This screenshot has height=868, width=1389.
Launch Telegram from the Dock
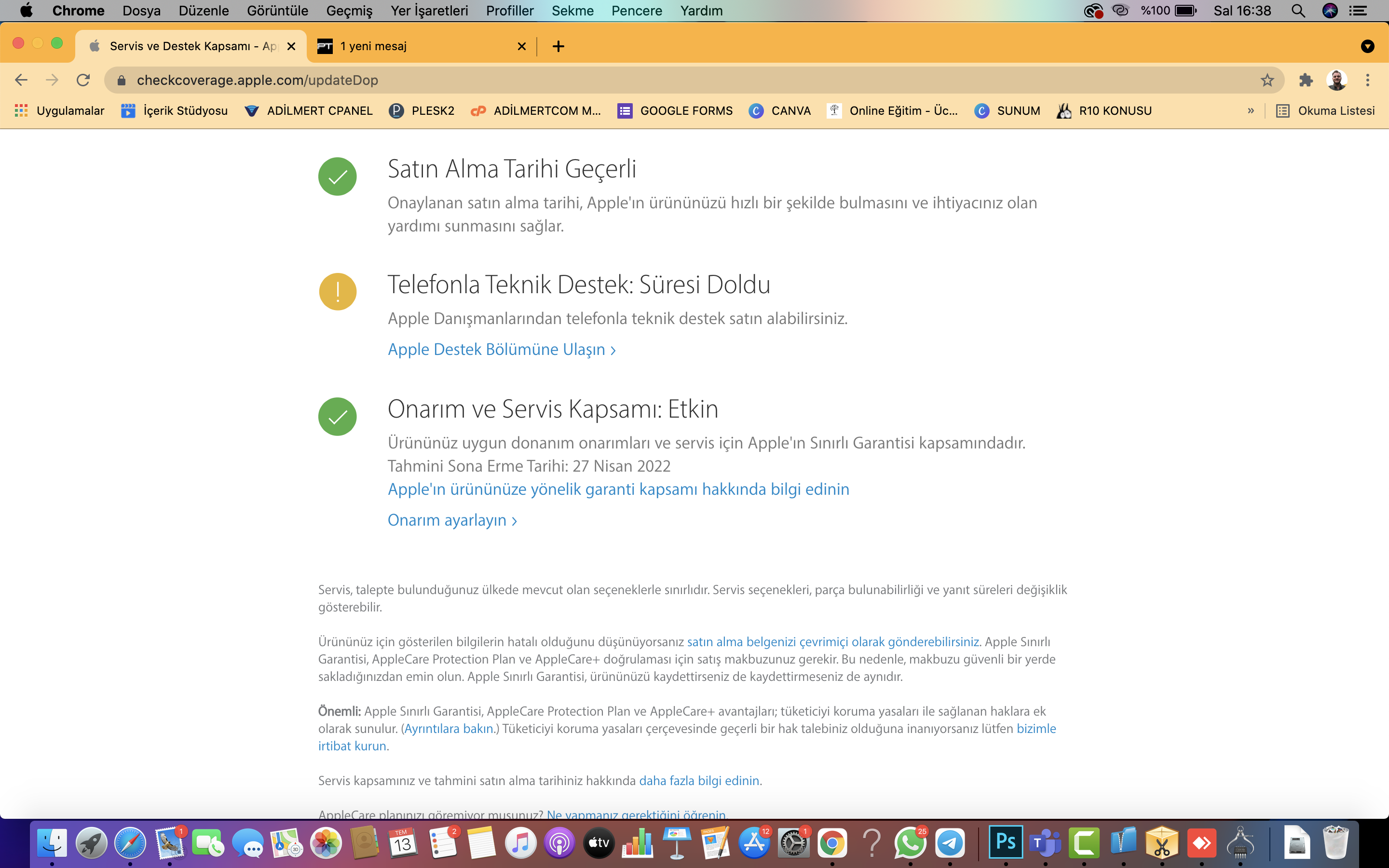950,843
